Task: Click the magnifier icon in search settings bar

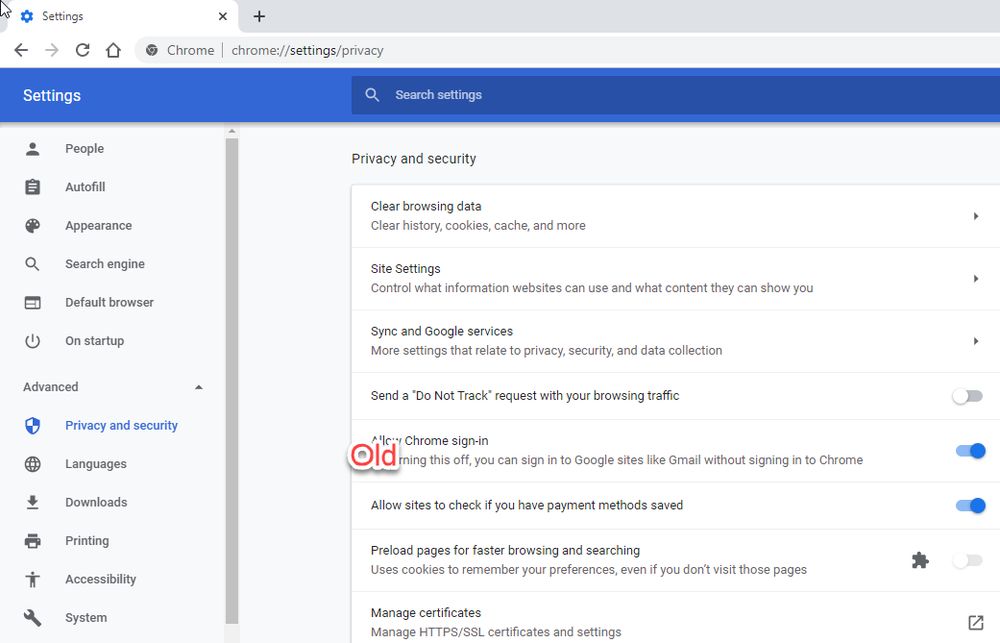Action: coord(373,95)
